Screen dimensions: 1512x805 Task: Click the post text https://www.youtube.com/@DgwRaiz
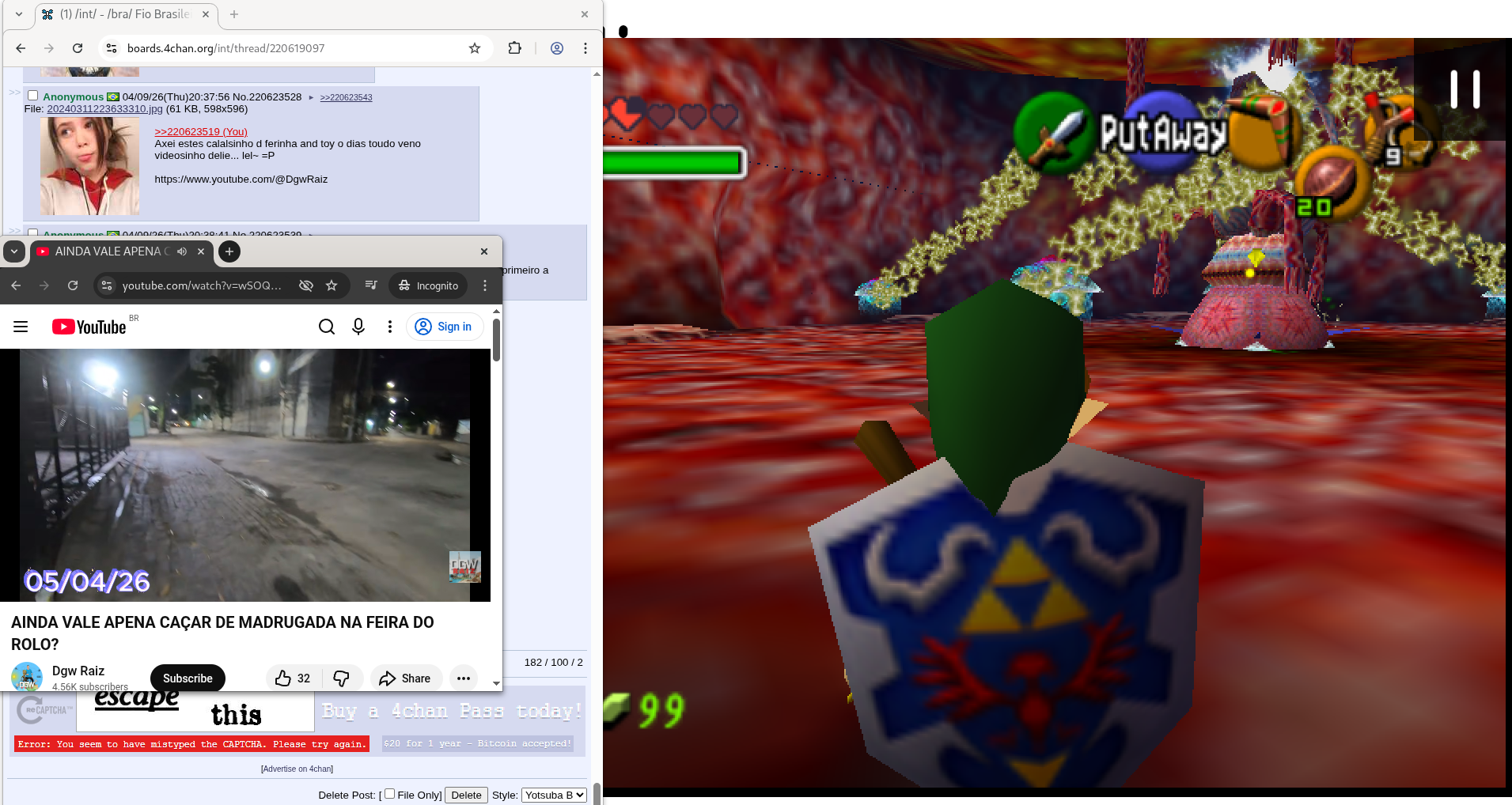(x=241, y=180)
